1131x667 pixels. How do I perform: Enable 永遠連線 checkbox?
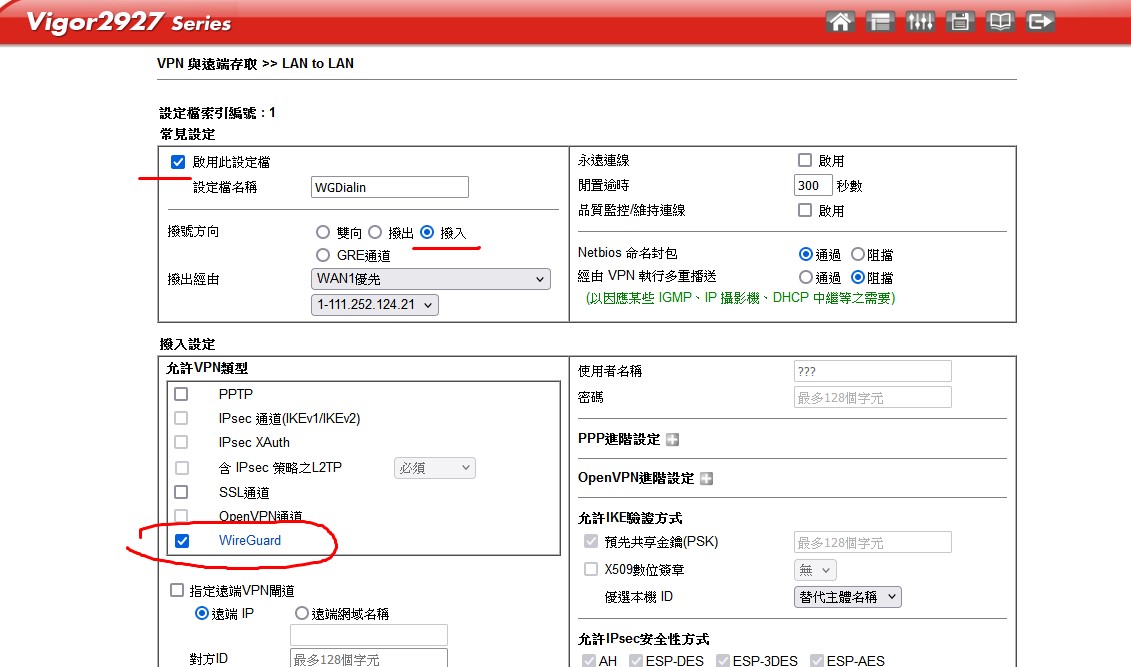click(x=805, y=161)
